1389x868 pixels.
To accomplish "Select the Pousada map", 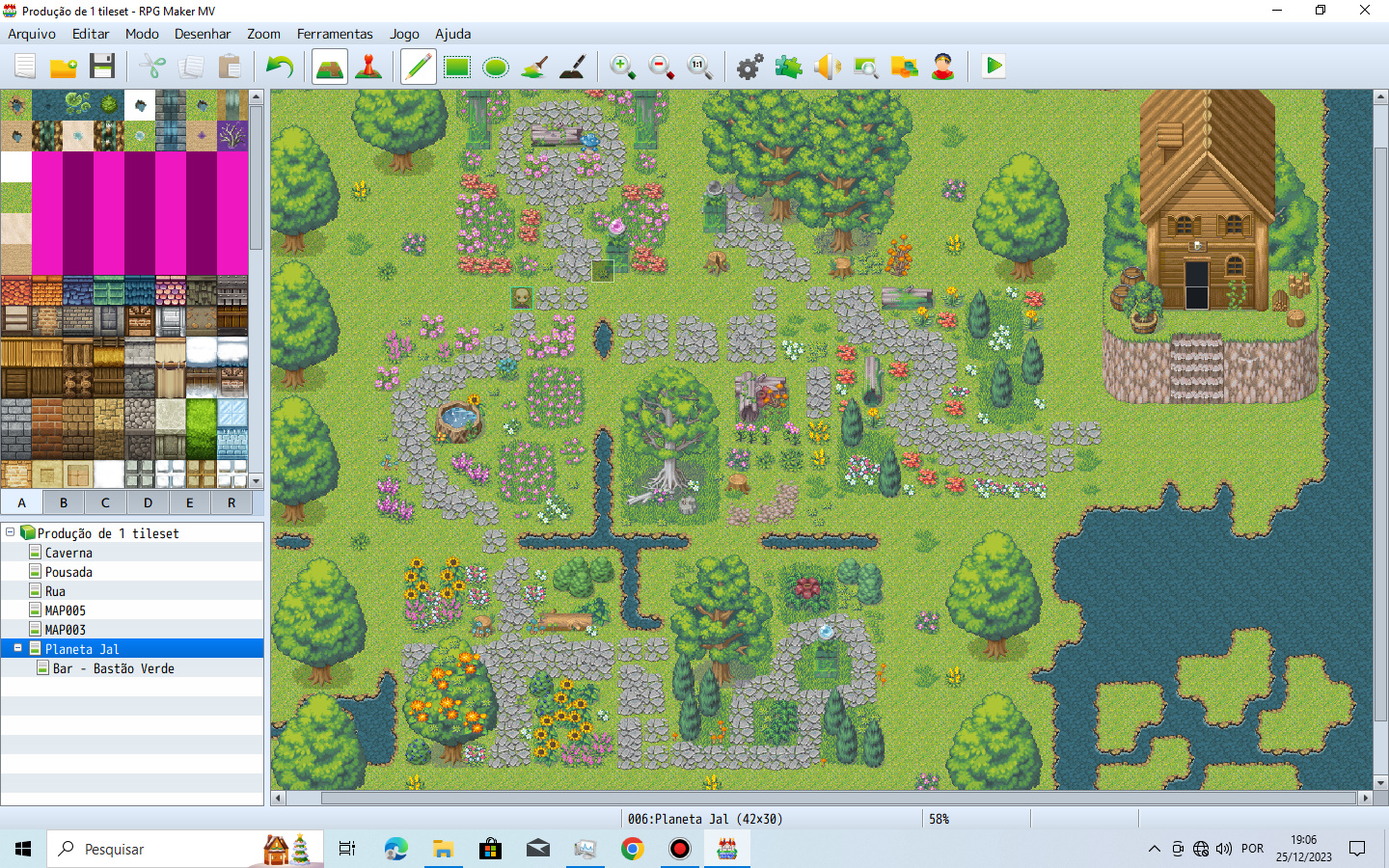I will (68, 572).
